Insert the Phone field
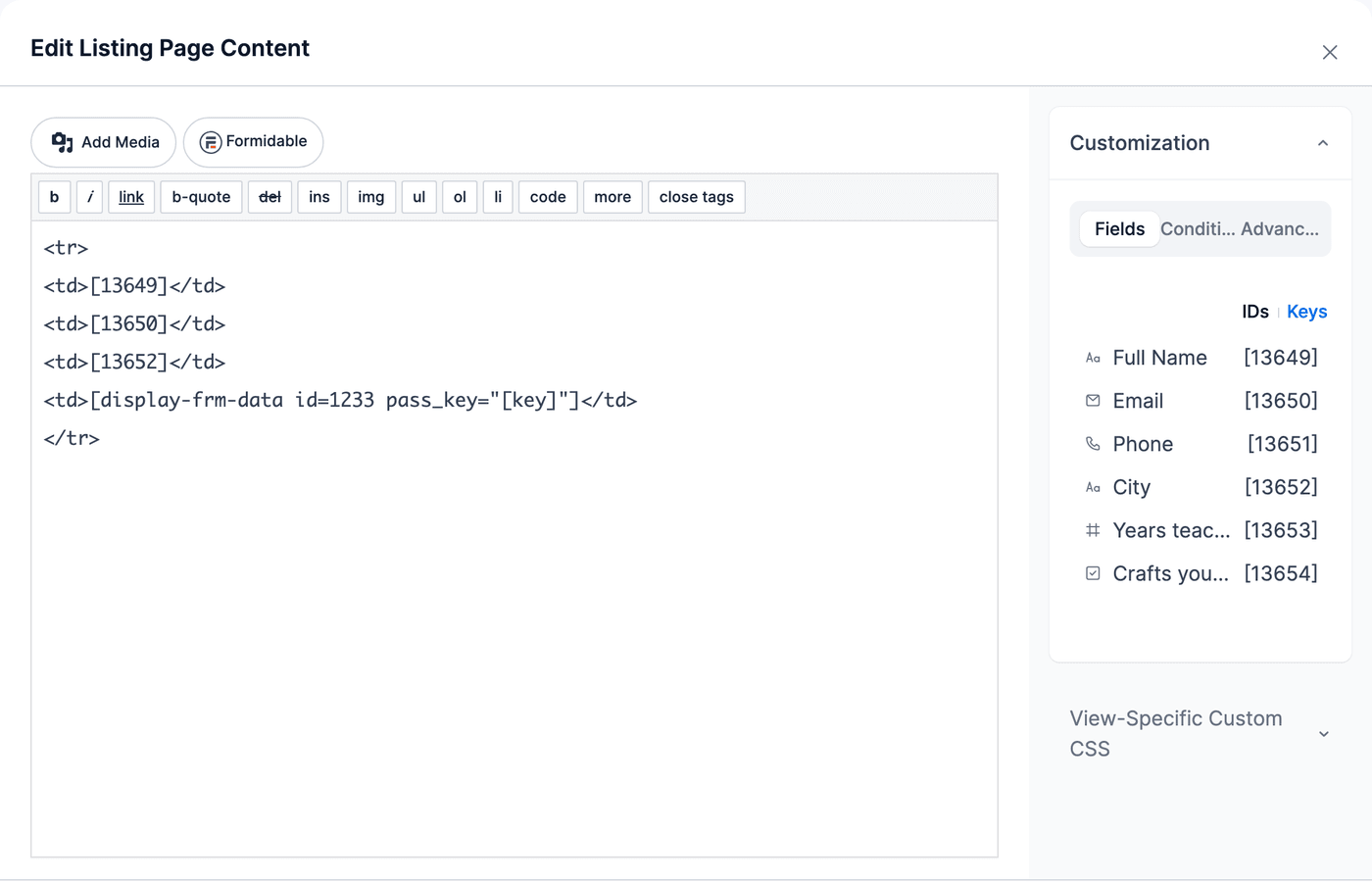The width and height of the screenshot is (1372, 882). [1200, 444]
